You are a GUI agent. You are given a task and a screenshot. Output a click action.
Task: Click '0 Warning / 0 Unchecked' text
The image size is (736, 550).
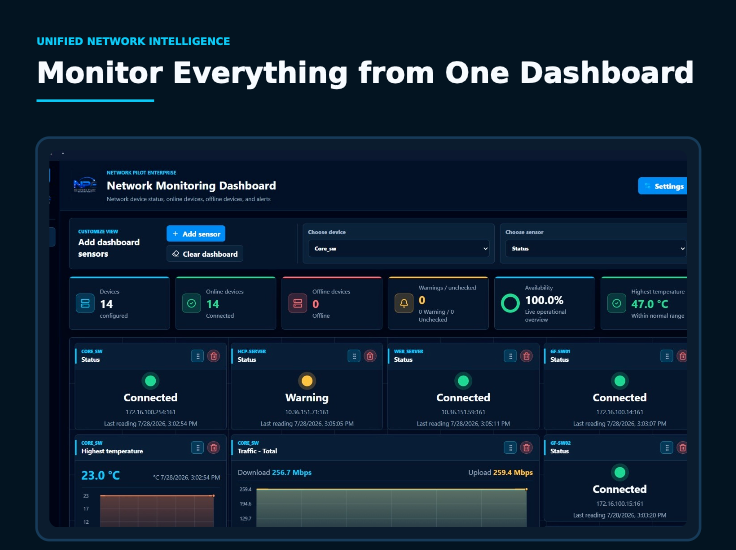point(436,315)
